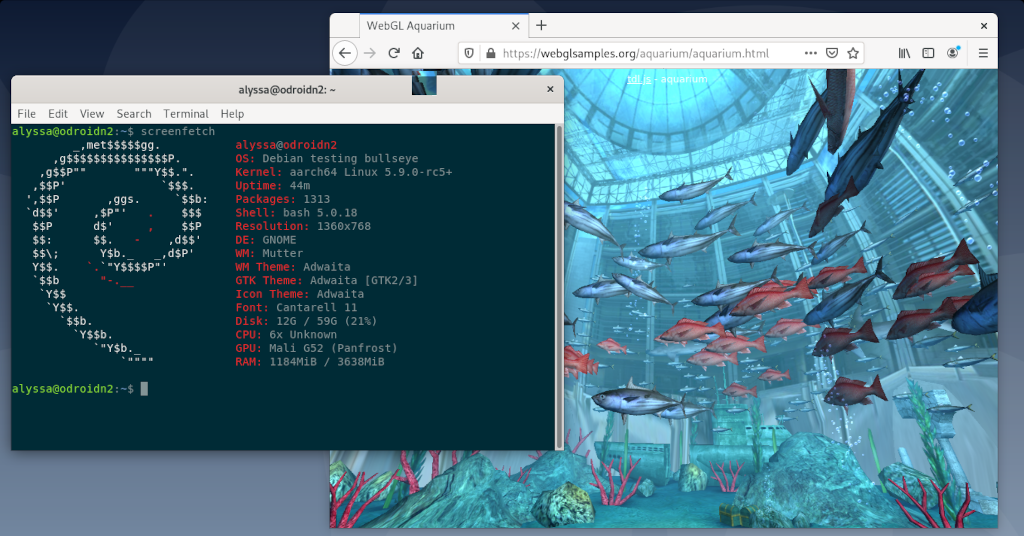Viewport: 1024px width, 536px height.
Task: Select the WebGL Aquarium tab
Action: 443,25
